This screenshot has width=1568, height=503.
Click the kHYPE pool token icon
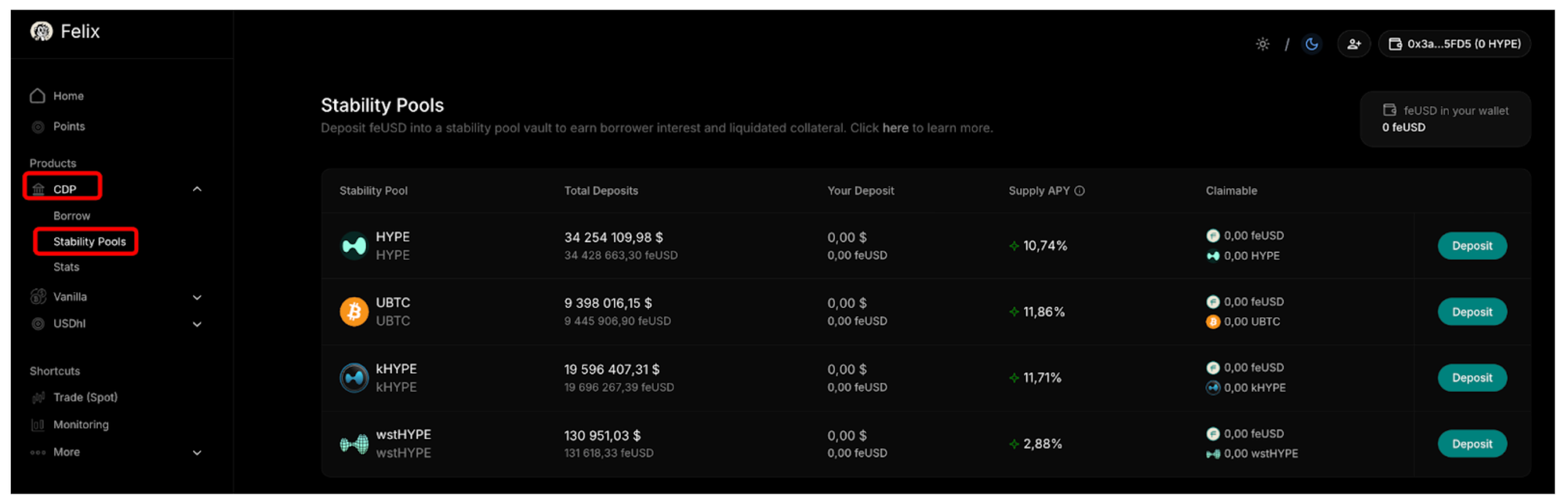(354, 378)
